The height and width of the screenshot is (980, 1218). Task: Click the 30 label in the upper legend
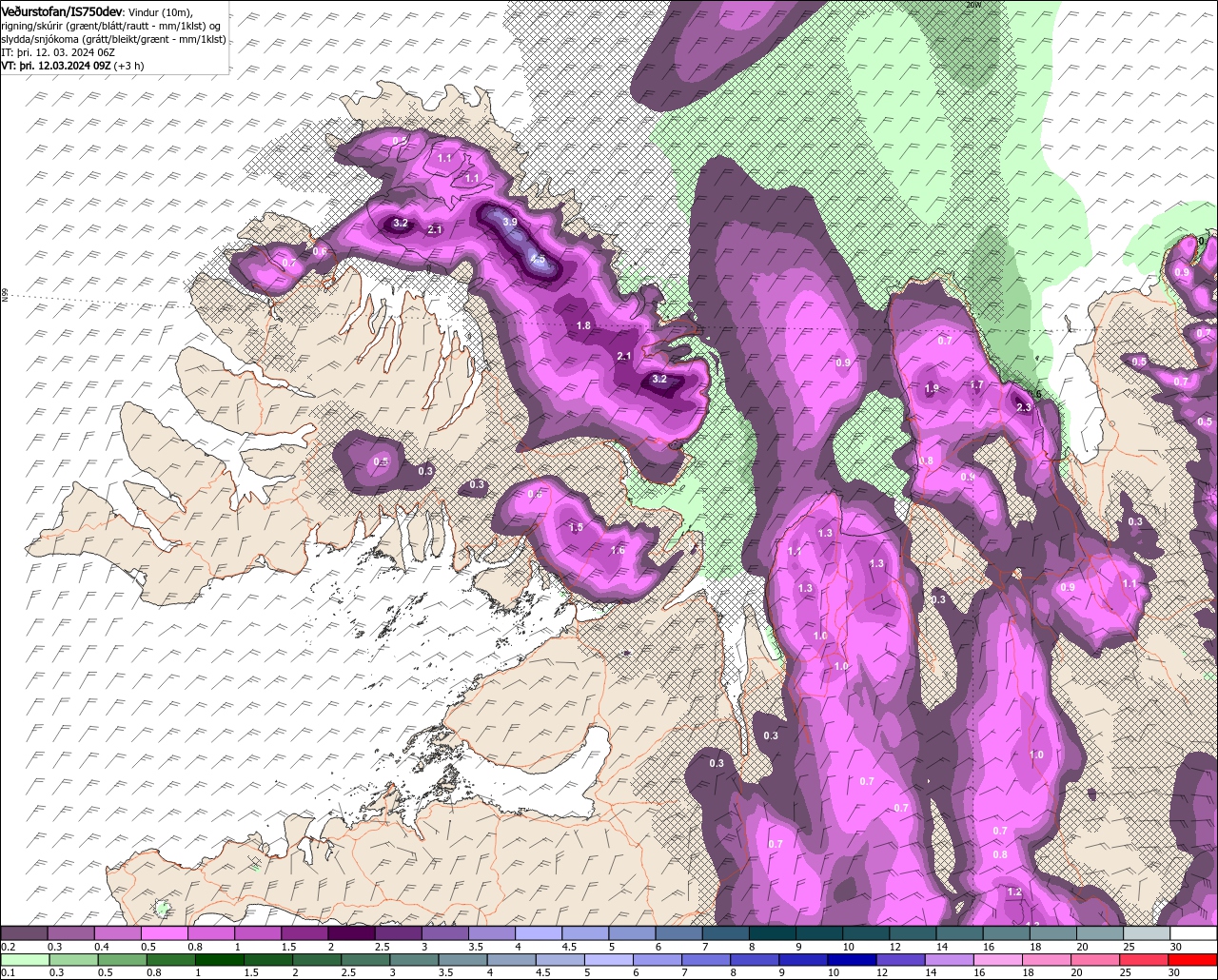(x=1176, y=947)
